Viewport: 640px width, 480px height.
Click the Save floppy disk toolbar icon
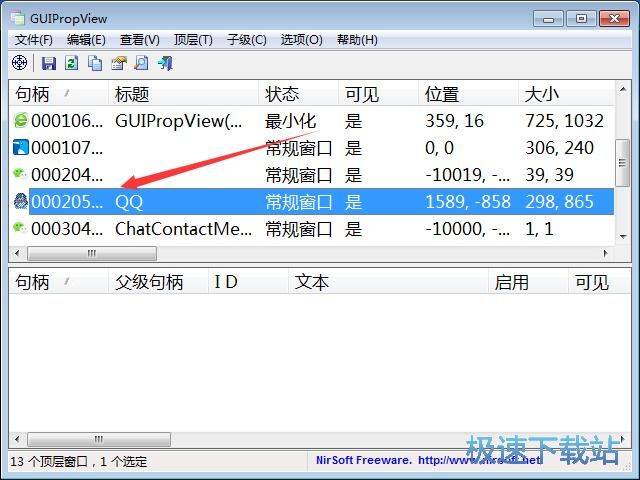click(x=48, y=63)
